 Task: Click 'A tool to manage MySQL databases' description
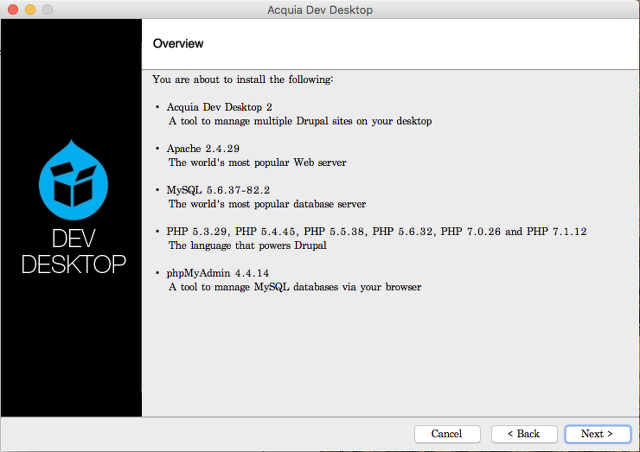295,287
